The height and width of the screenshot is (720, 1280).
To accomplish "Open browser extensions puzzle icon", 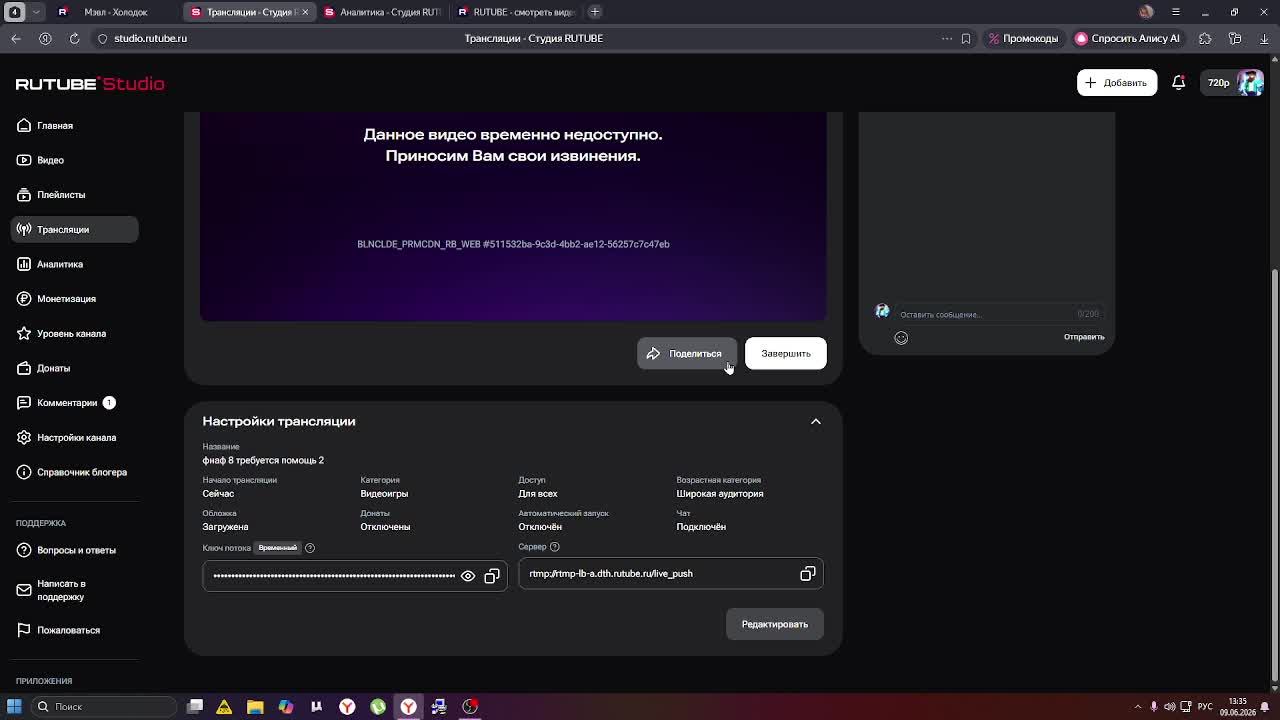I will click(x=1205, y=38).
